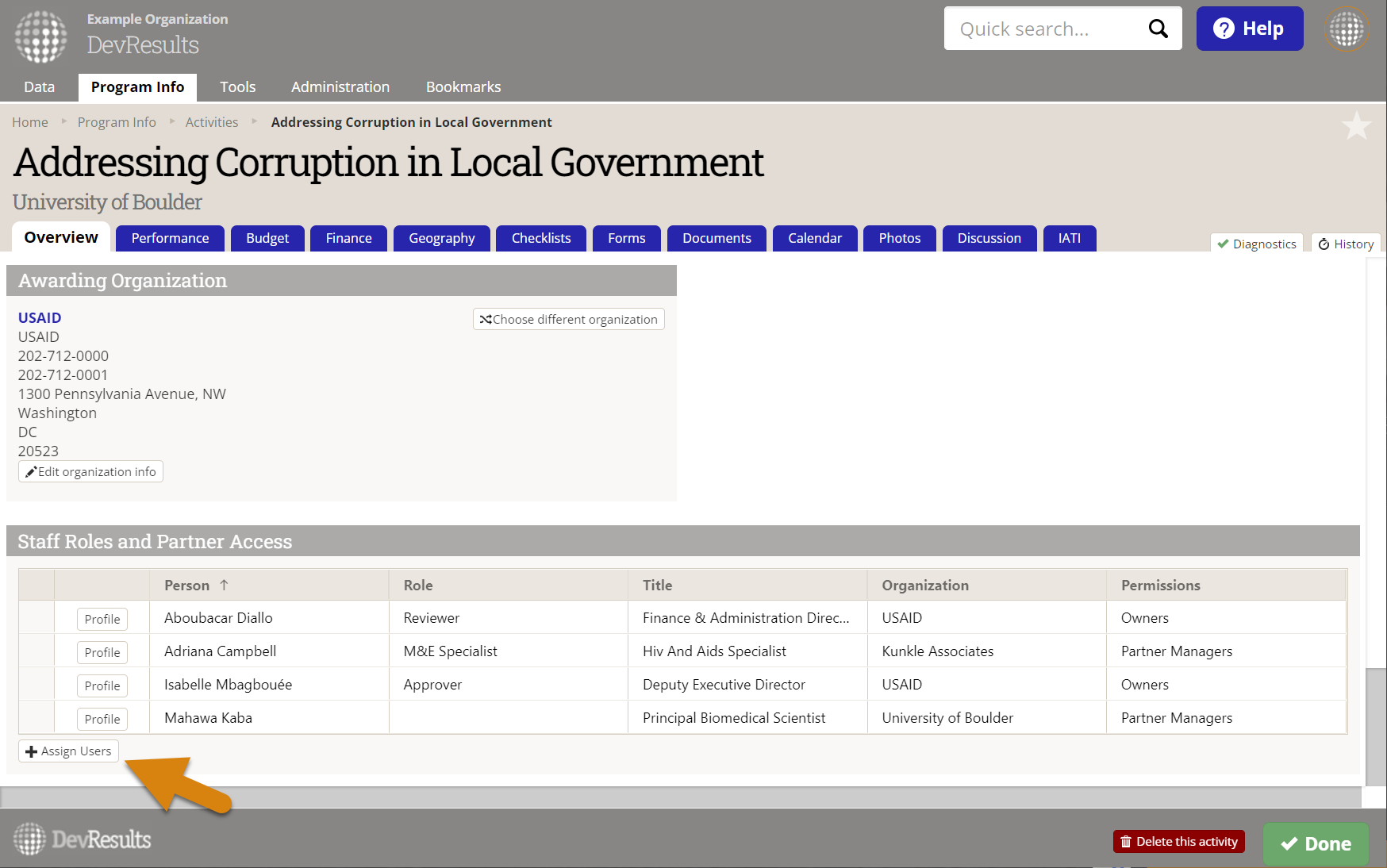Open the History panel
Viewport: 1387px width, 868px height.
(x=1346, y=244)
